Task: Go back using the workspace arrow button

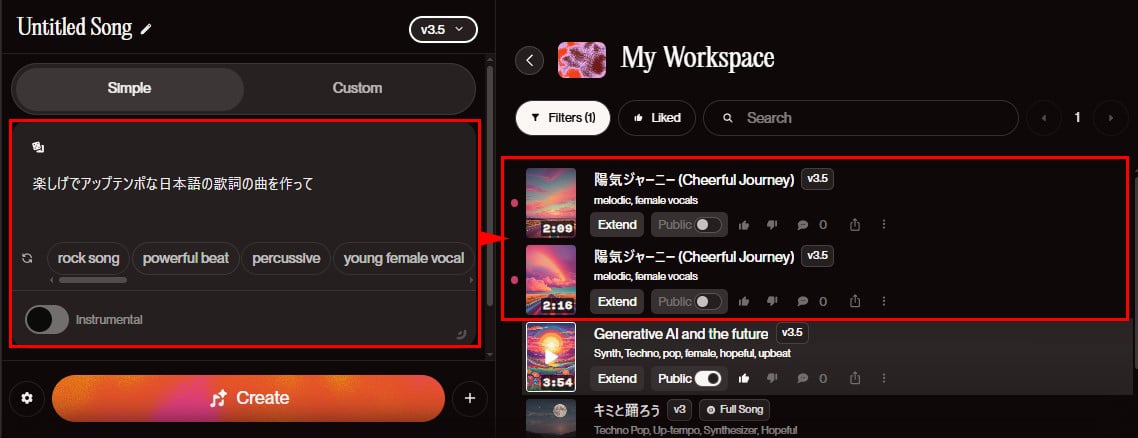Action: 530,60
